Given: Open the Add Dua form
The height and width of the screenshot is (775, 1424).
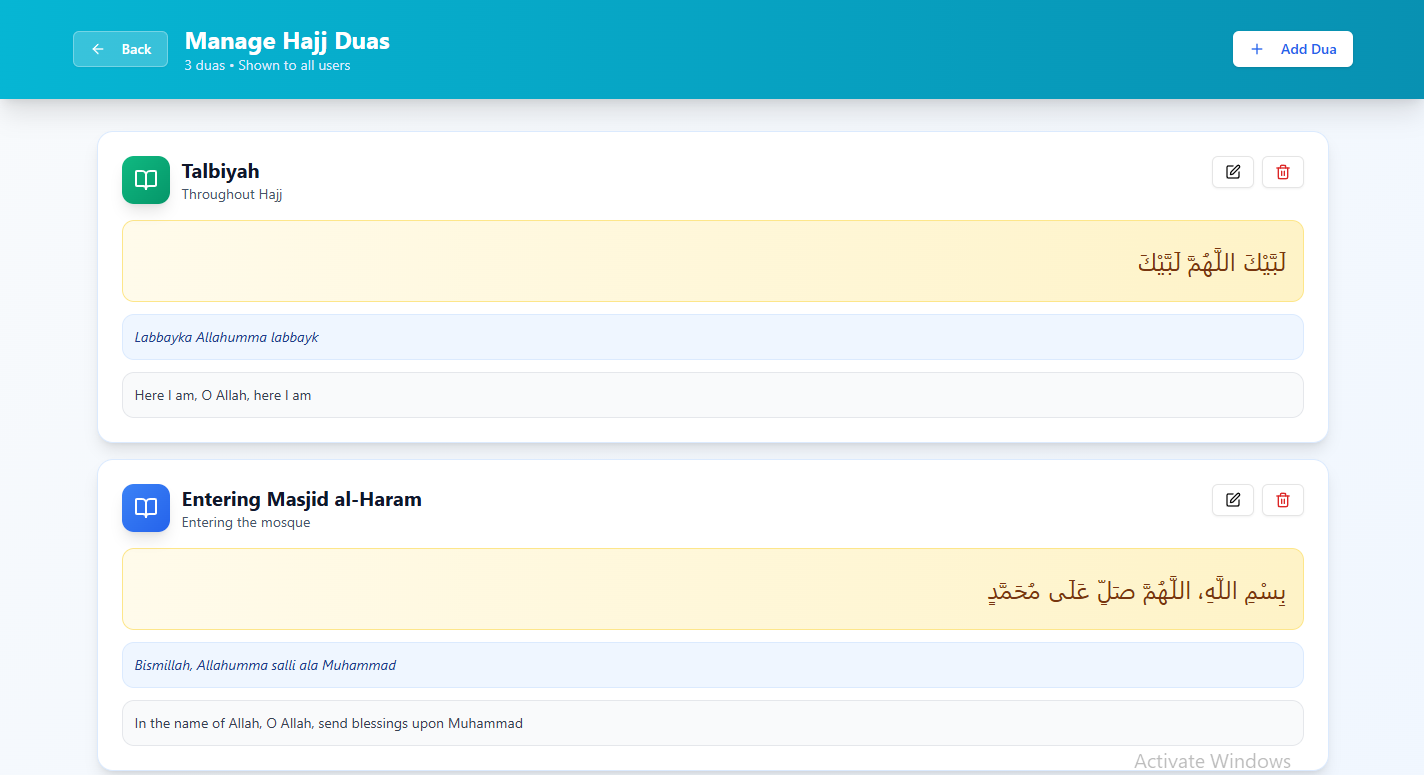Looking at the screenshot, I should pos(1292,49).
